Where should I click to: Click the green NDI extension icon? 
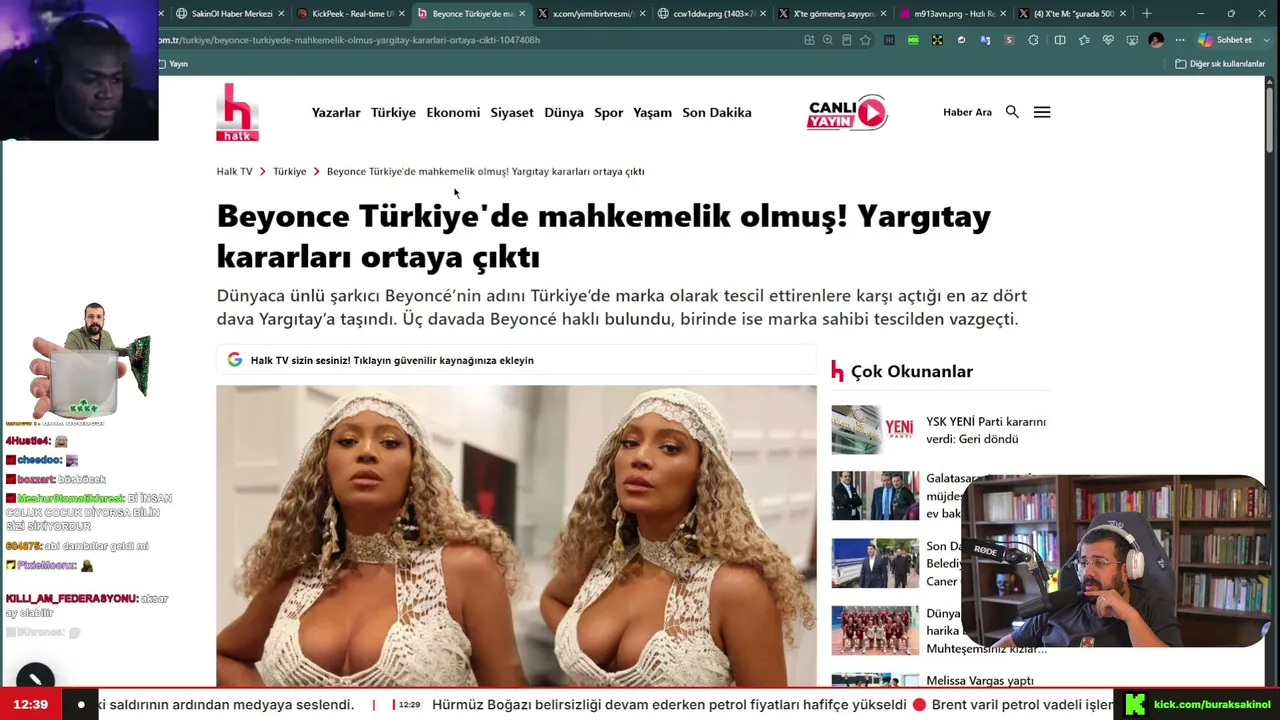913,40
